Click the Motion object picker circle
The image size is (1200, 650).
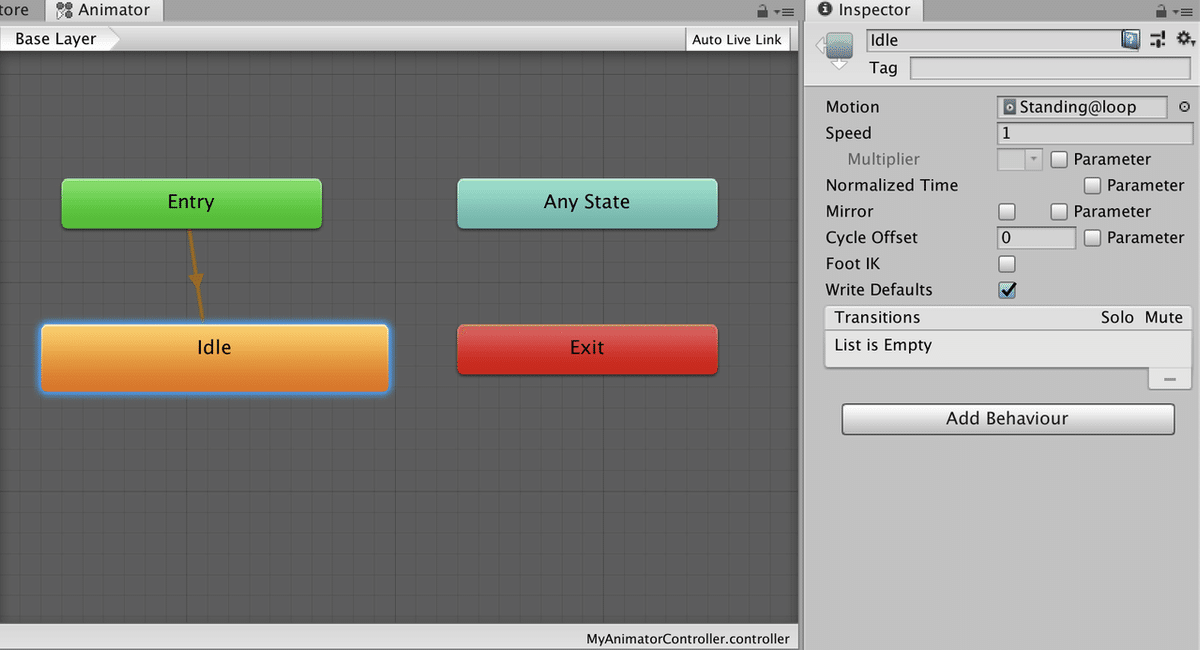click(1185, 107)
